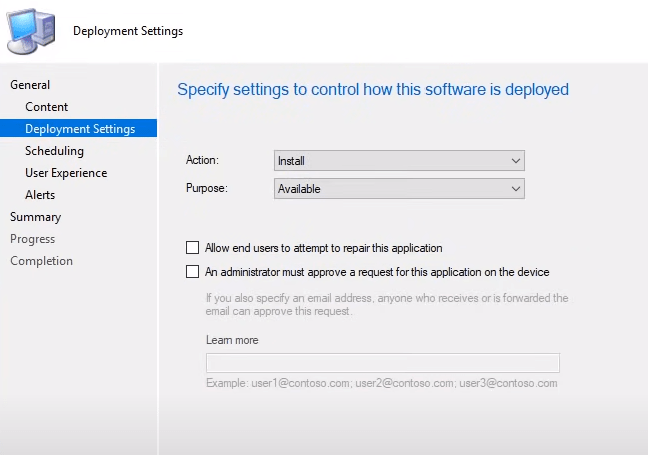Click the example email addresses hint text
This screenshot has width=648, height=455.
click(381, 383)
